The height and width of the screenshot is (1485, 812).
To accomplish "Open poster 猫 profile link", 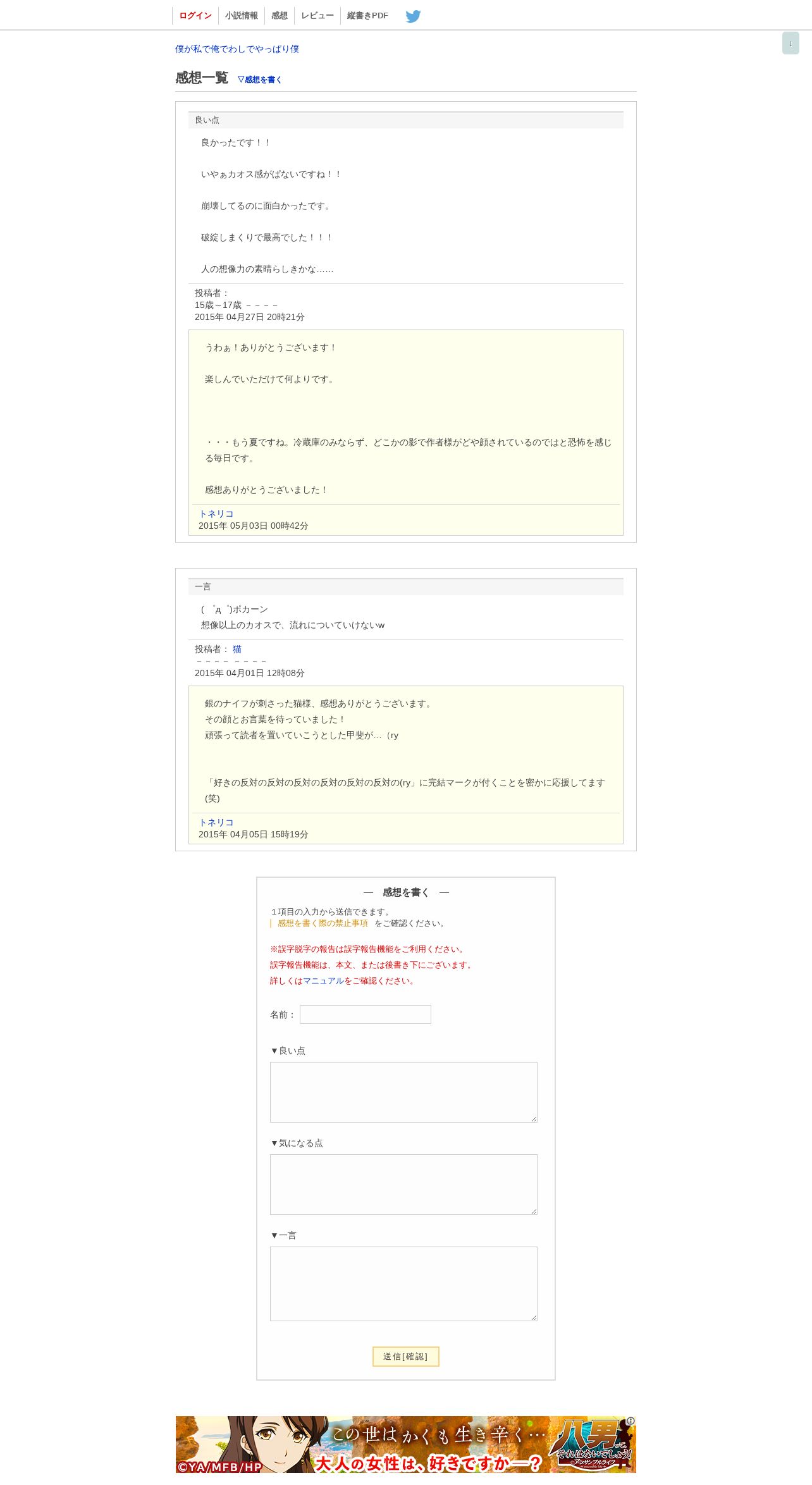I will click(x=237, y=649).
